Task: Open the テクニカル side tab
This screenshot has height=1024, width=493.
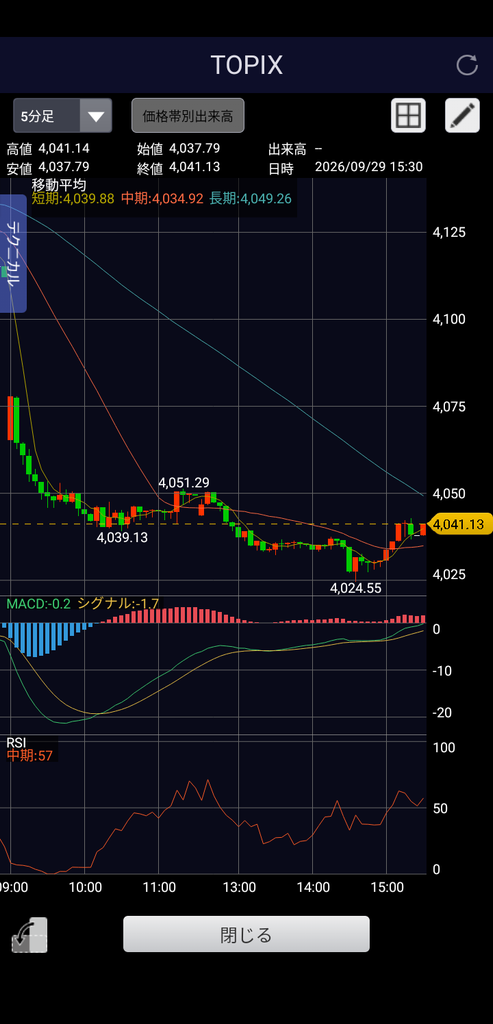Action: tap(14, 254)
